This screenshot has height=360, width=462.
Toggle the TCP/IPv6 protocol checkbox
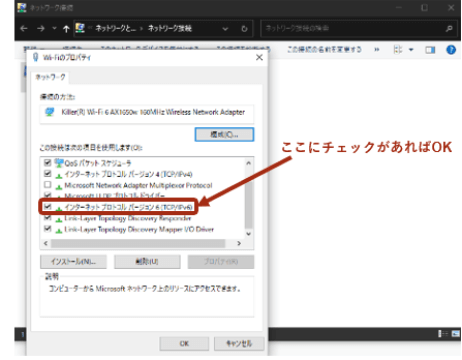point(48,207)
